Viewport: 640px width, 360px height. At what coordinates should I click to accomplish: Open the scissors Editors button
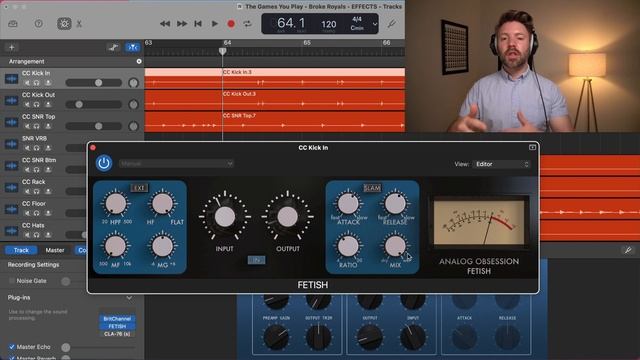[79, 24]
